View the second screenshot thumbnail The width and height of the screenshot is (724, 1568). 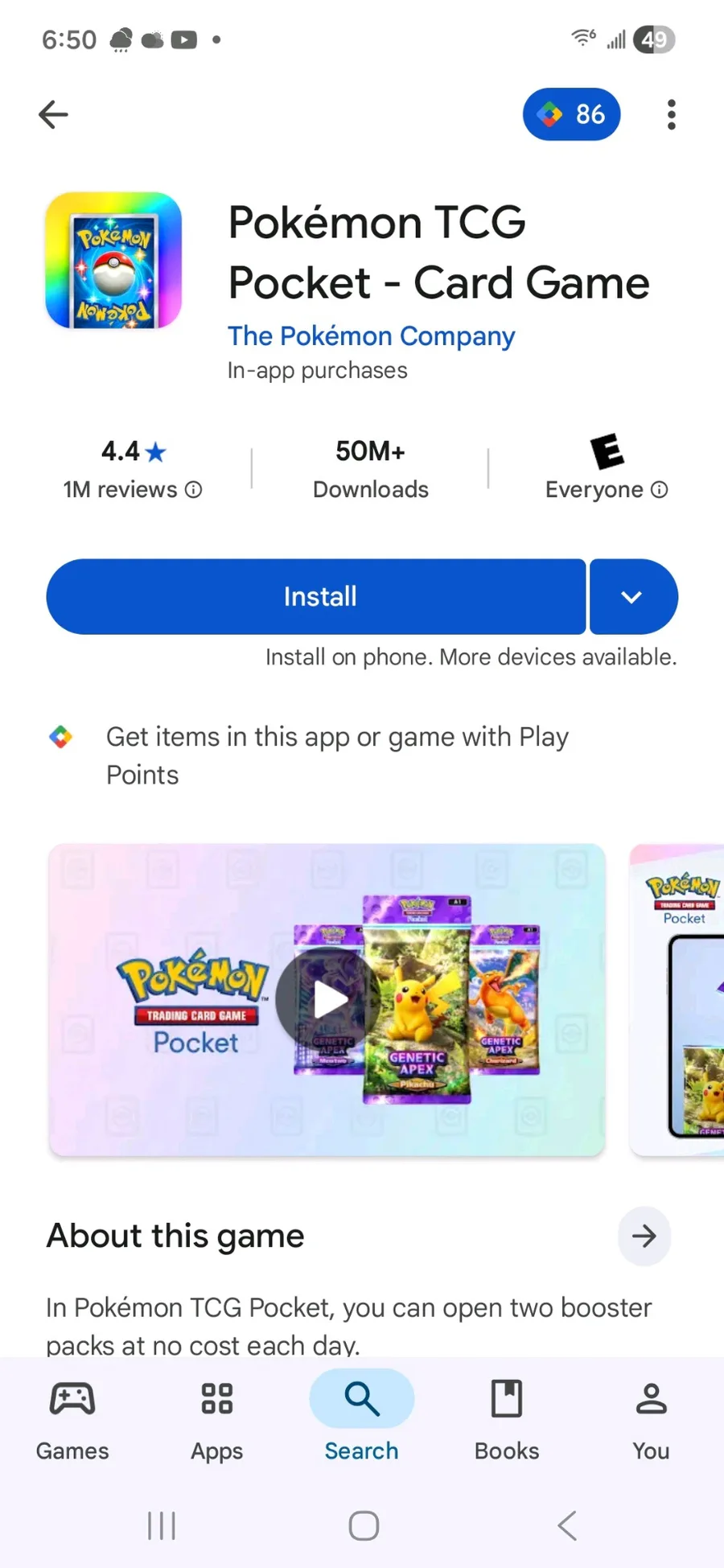pos(677,1000)
